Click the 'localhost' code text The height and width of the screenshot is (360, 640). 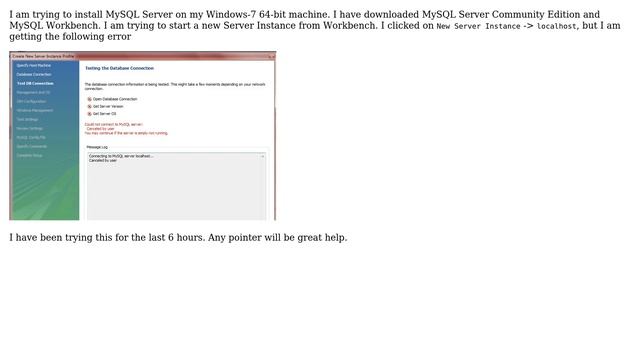557,26
